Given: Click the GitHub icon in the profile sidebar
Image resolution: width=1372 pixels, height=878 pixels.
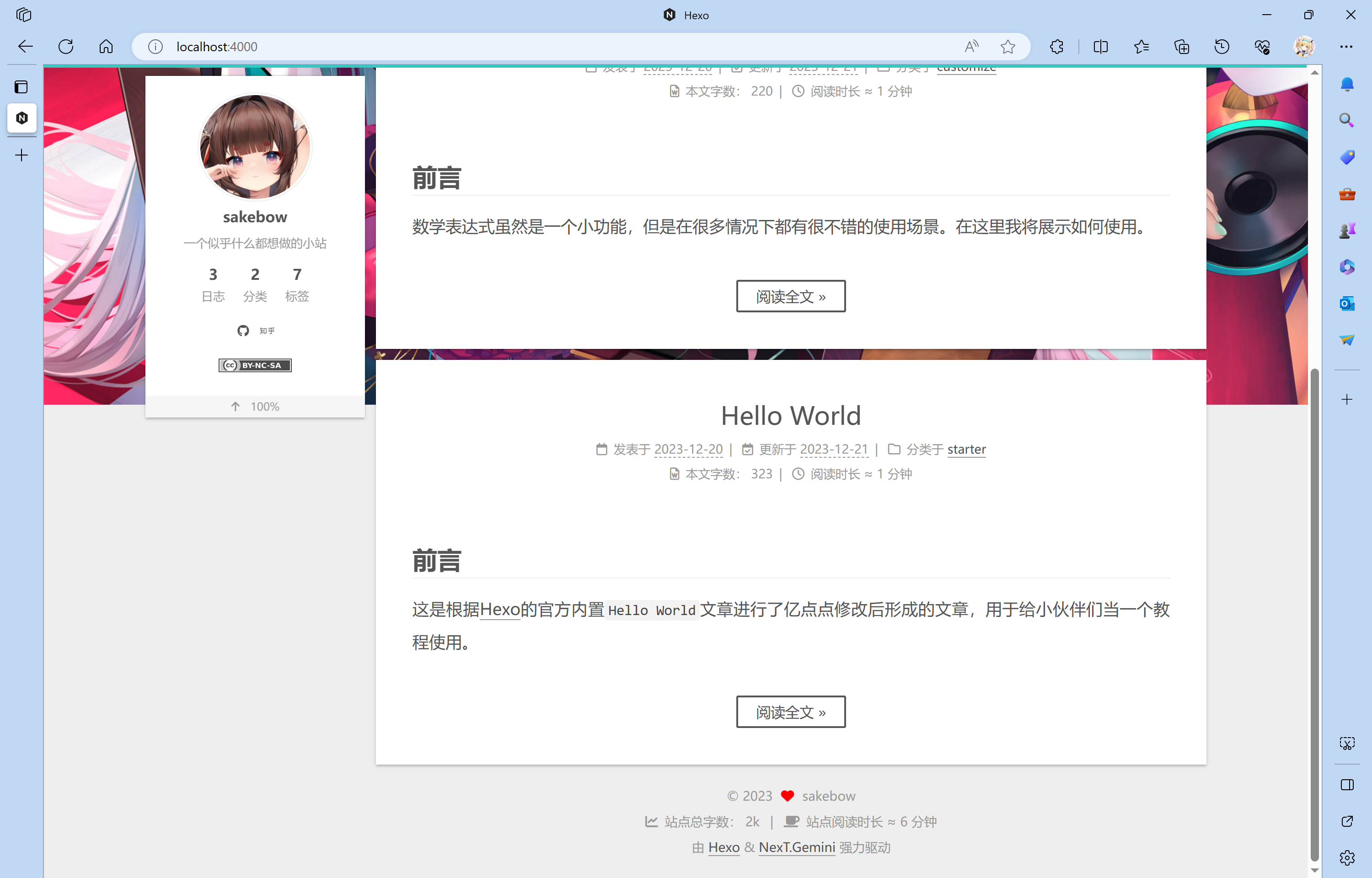Looking at the screenshot, I should coord(243,331).
